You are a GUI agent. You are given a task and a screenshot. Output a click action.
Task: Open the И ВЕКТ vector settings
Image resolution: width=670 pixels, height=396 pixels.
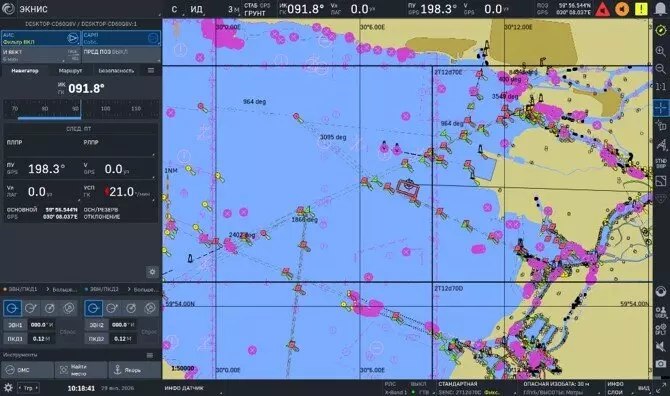[41, 55]
